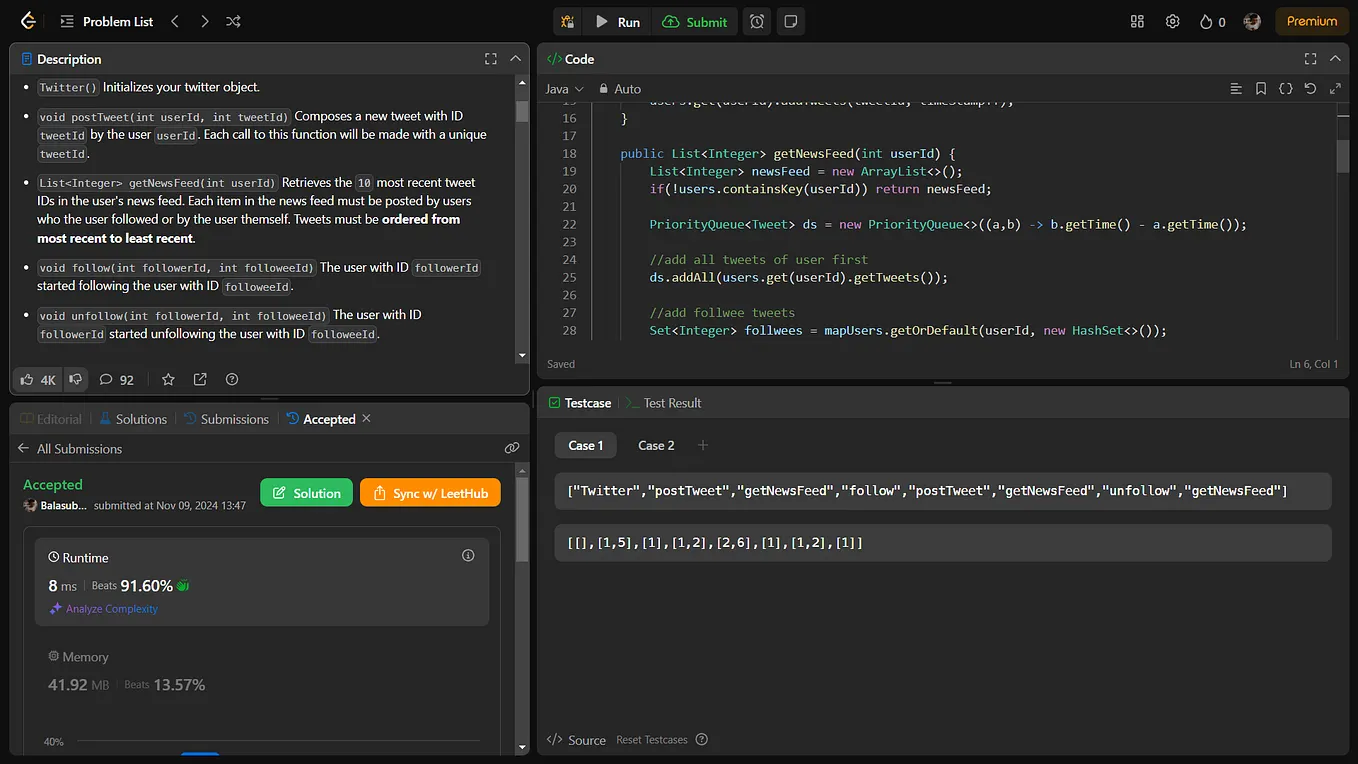Select the Case 2 test case
Image resolution: width=1358 pixels, height=764 pixels.
click(x=656, y=445)
